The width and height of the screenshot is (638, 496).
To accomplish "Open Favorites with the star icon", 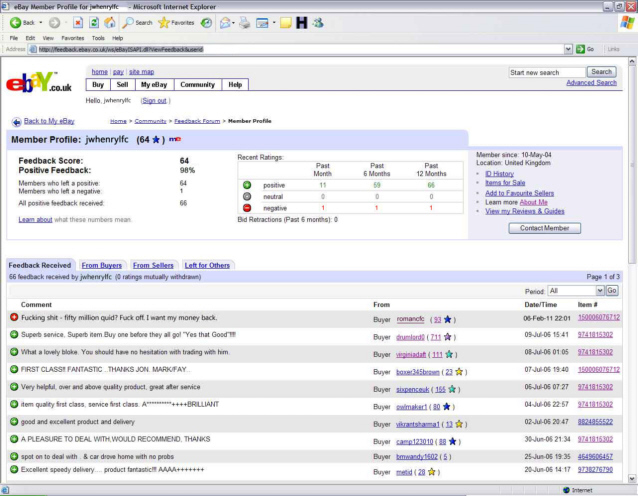I will [x=164, y=23].
